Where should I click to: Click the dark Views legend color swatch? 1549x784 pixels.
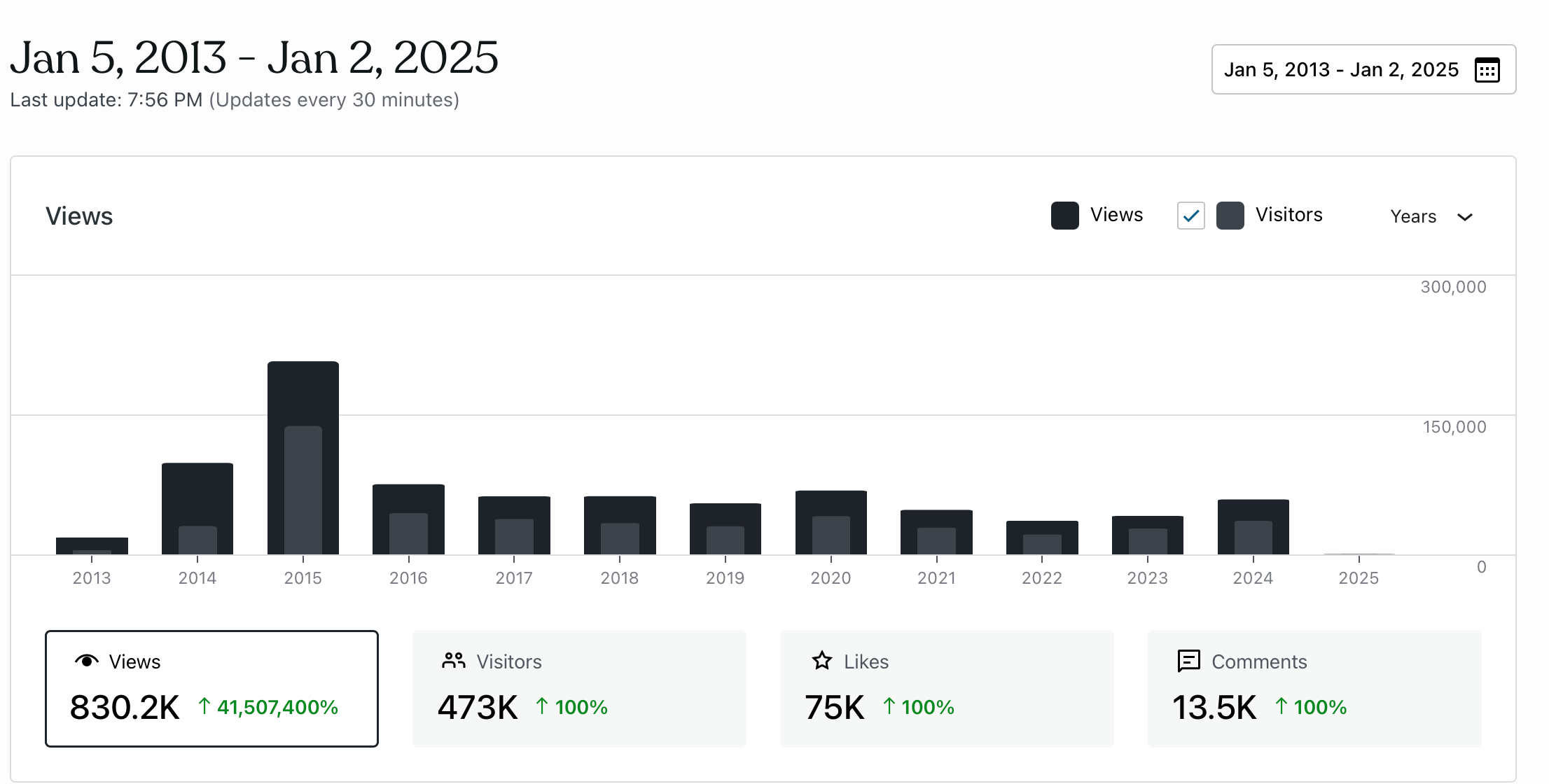1064,216
